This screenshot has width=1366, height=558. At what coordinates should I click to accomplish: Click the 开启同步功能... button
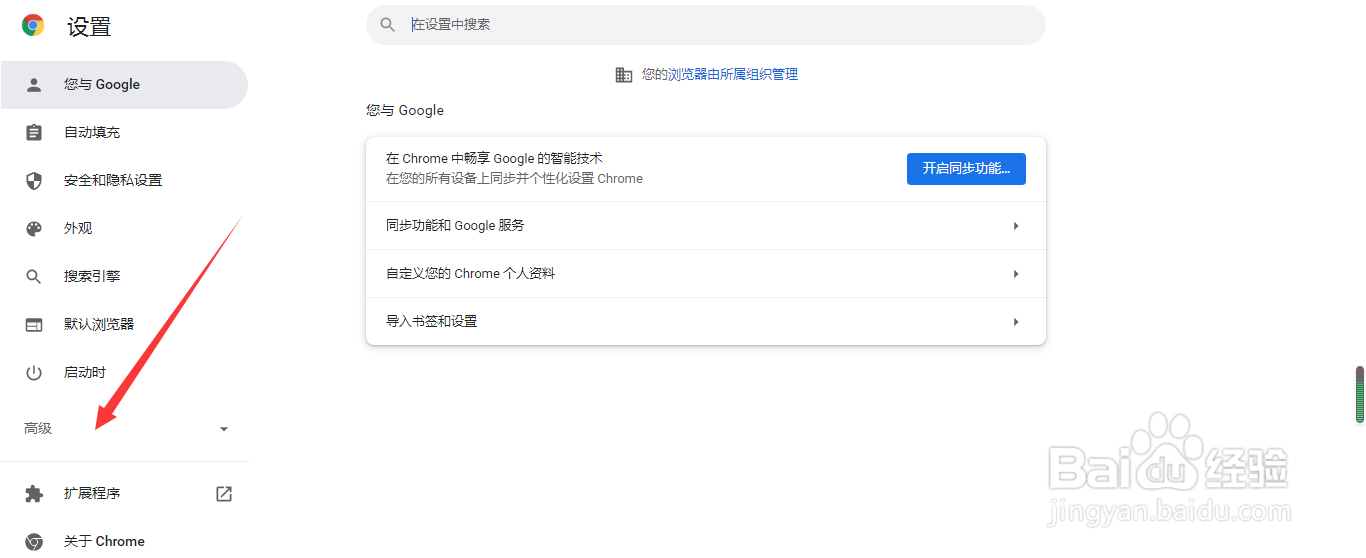pos(966,169)
